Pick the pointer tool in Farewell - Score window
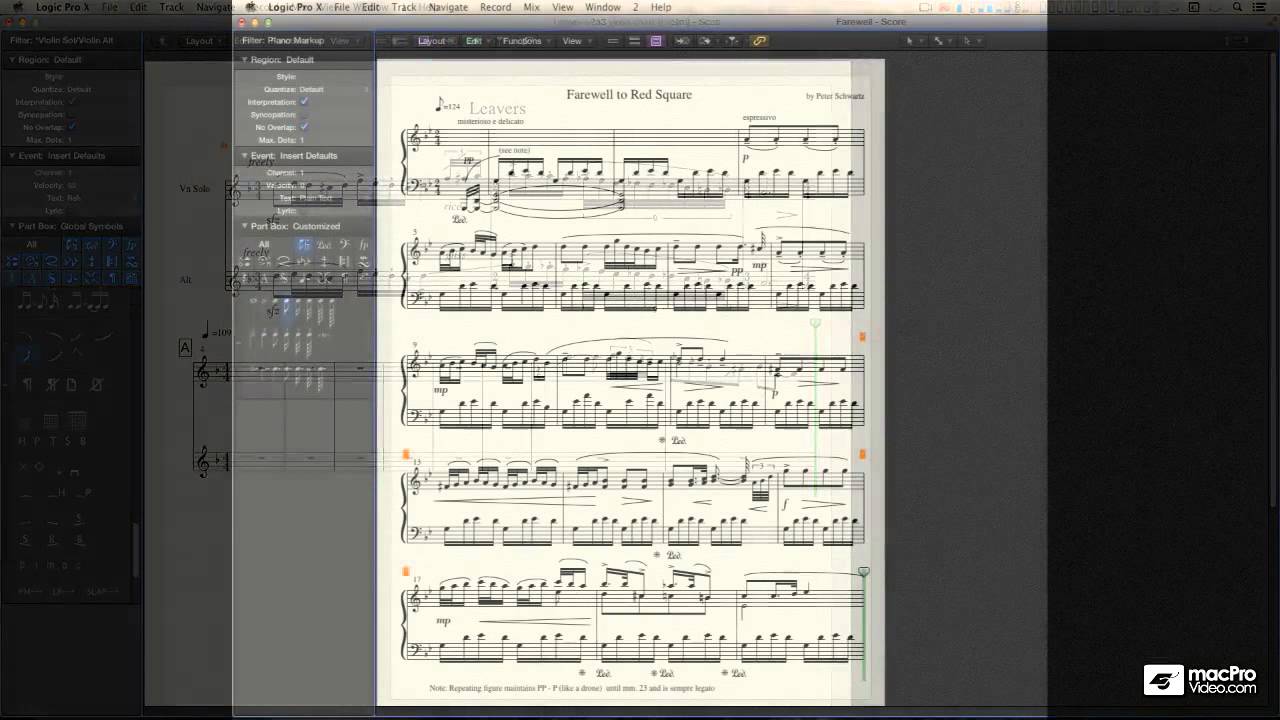Image resolution: width=1280 pixels, height=720 pixels. [x=912, y=41]
